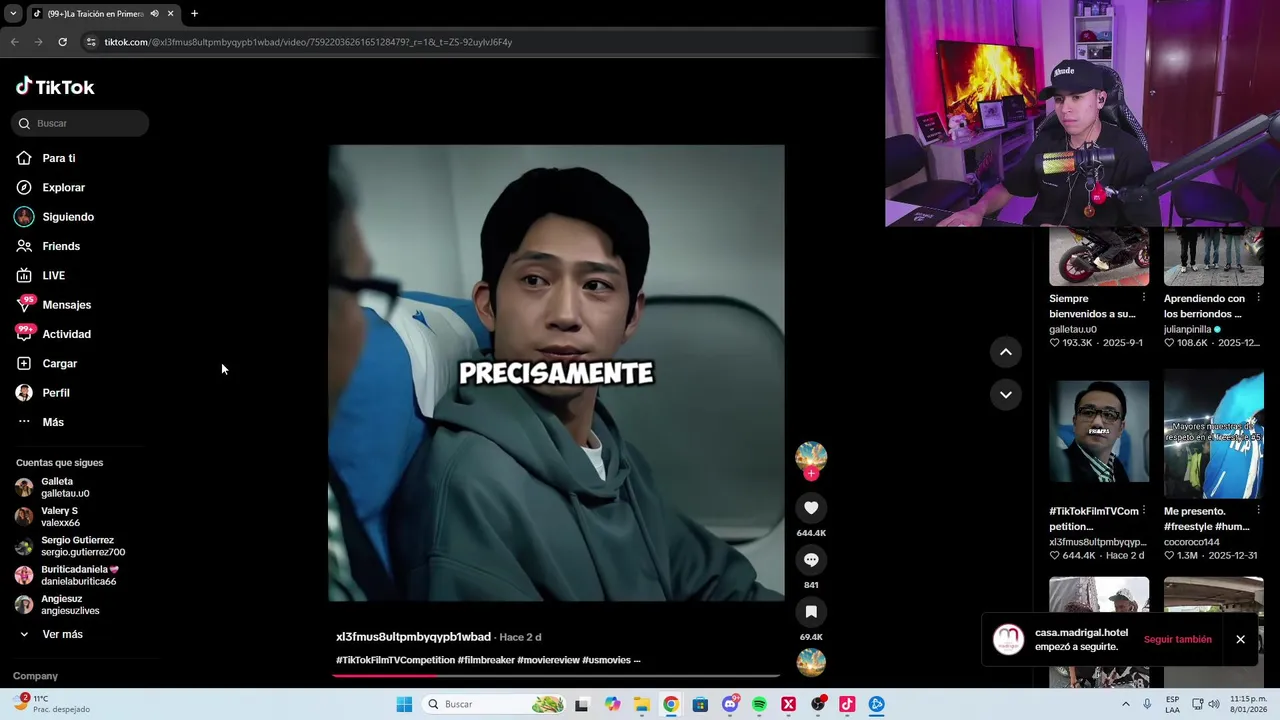
Task: Open the xl3fmus8ultpmbyqypb1wbad username under video
Action: [413, 637]
